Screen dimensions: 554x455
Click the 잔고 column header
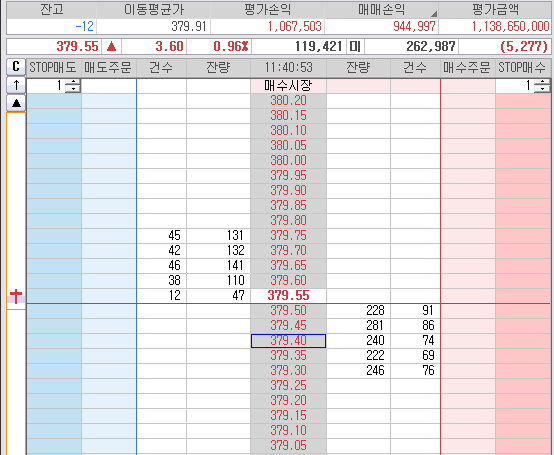(x=52, y=10)
